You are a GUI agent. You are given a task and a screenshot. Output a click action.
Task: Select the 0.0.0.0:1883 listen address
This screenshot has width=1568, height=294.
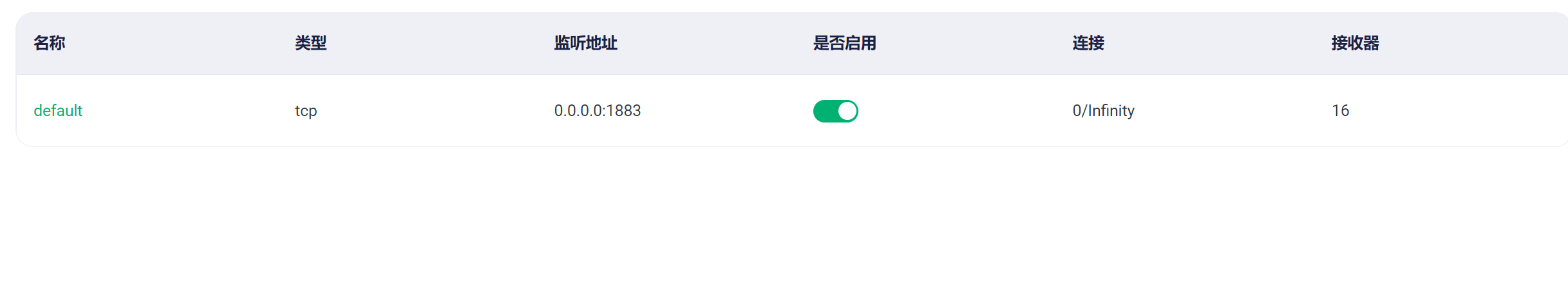pyautogui.click(x=598, y=111)
